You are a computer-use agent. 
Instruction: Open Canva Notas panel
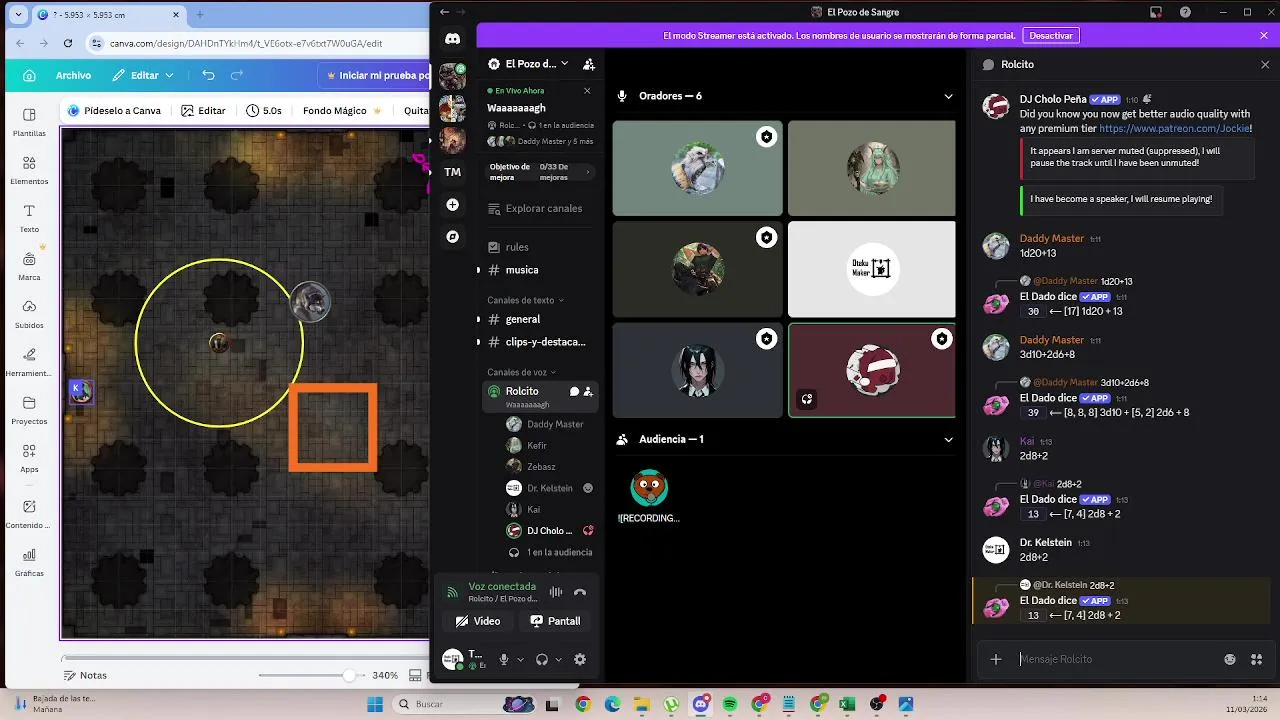pyautogui.click(x=85, y=675)
